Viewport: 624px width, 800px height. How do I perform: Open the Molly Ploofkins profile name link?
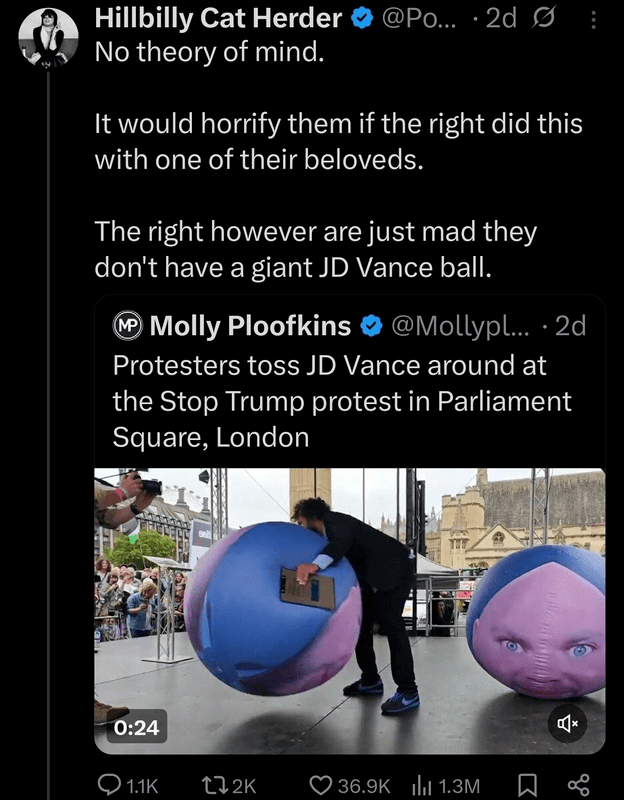250,326
